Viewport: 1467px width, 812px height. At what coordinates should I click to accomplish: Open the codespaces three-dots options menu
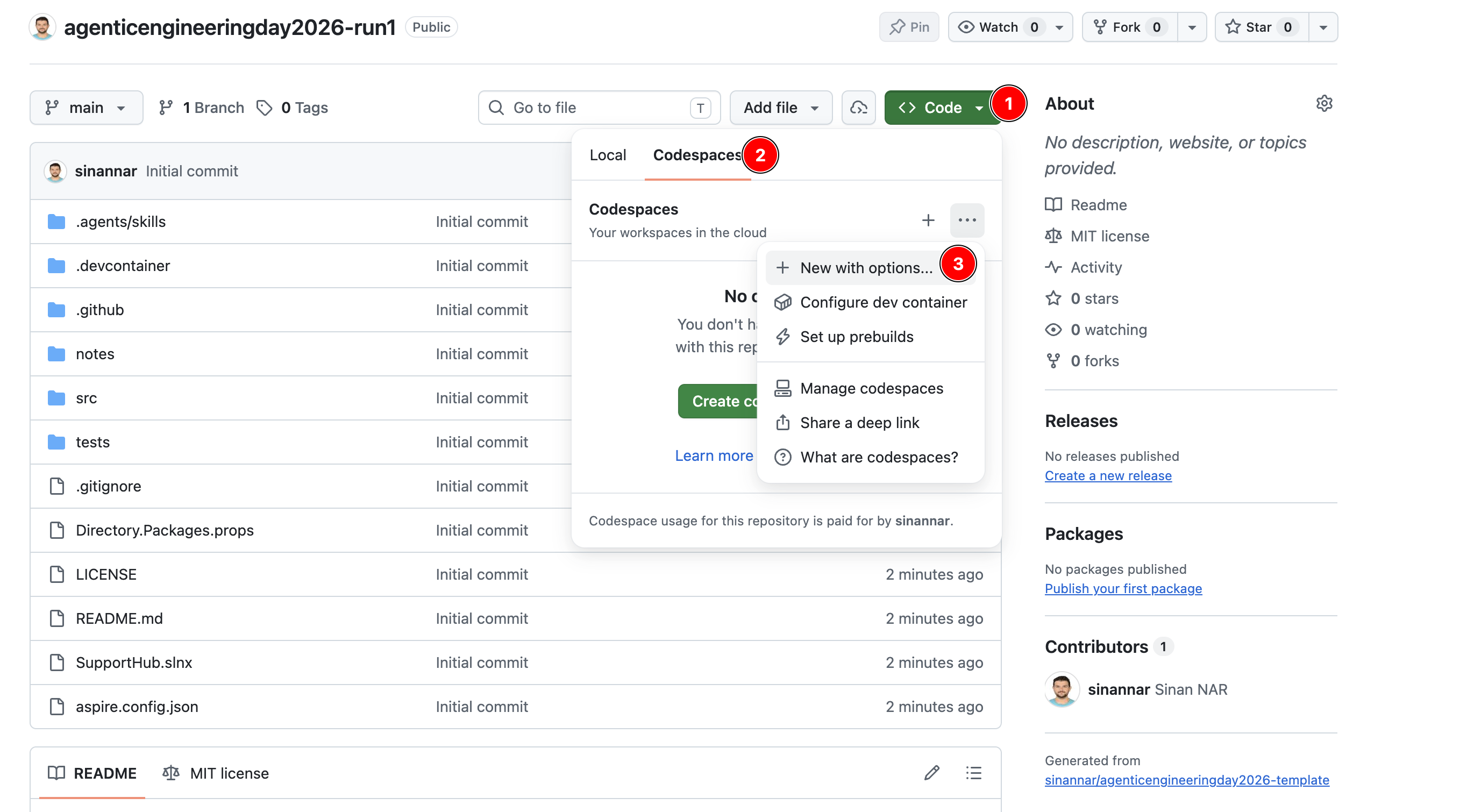click(x=966, y=220)
